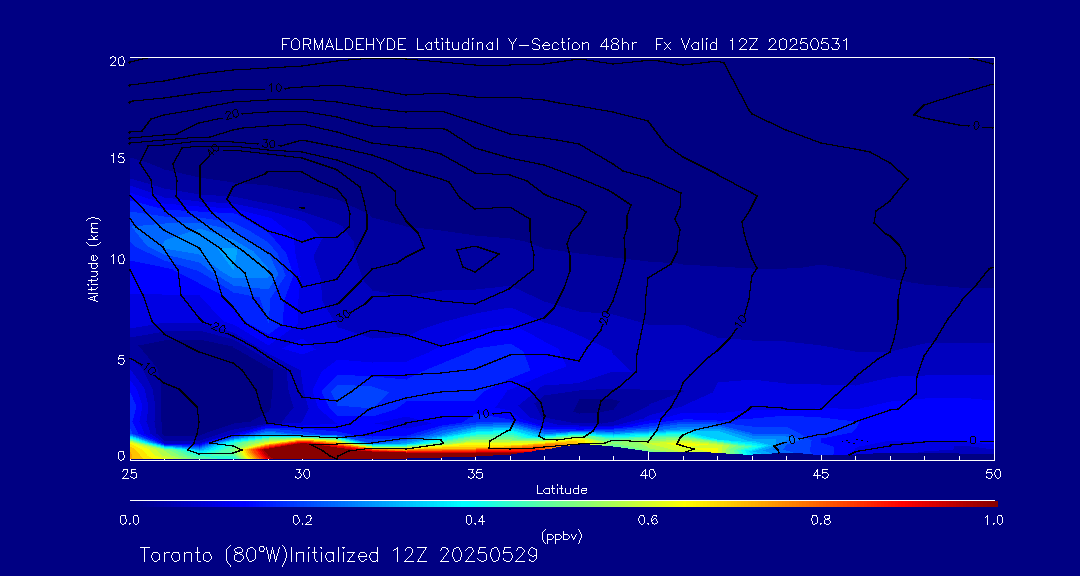Click altitude axis tick label 15
Screen dimensions: 1080x576
click(x=116, y=158)
